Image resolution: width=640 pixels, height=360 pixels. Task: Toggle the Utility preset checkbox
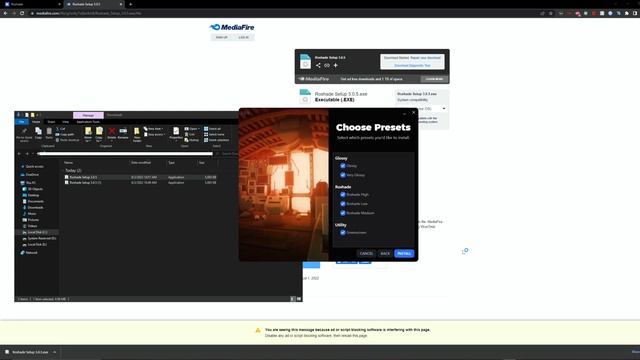[x=343, y=232]
